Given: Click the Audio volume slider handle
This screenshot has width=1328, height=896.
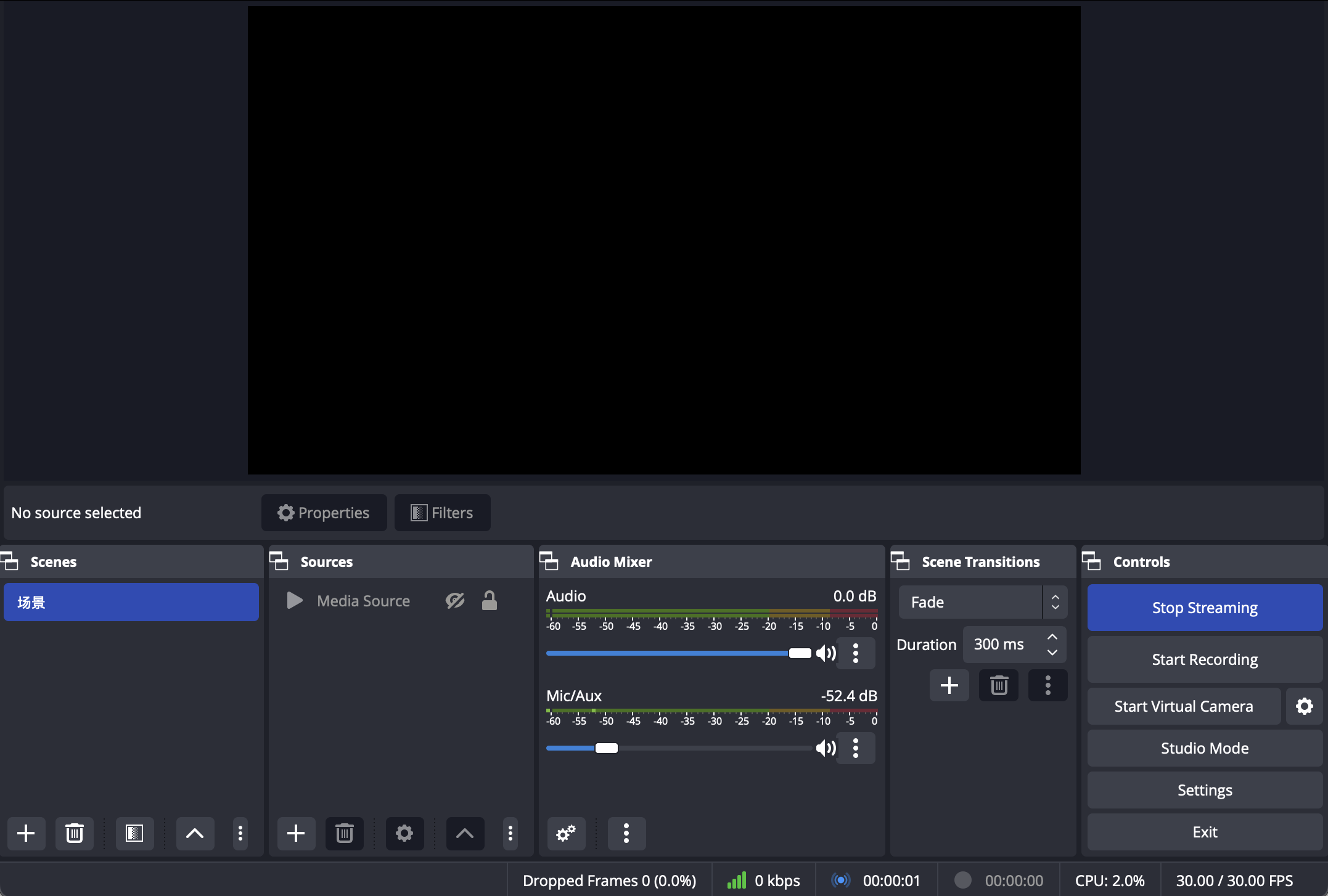Looking at the screenshot, I should click(x=800, y=653).
